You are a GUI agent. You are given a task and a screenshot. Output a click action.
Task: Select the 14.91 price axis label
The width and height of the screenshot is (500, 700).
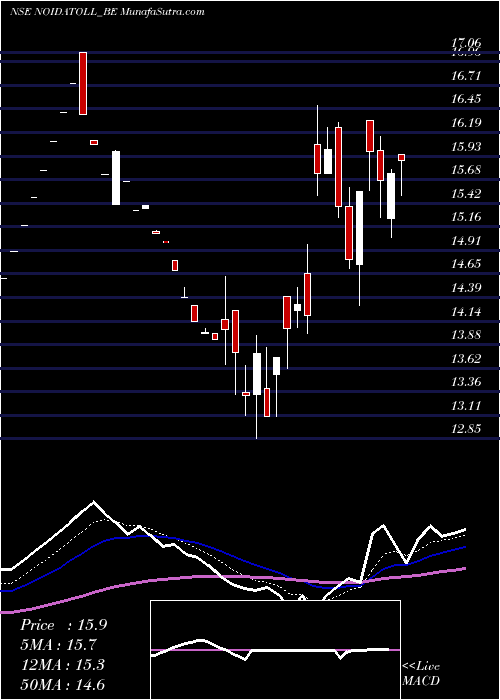[466, 241]
